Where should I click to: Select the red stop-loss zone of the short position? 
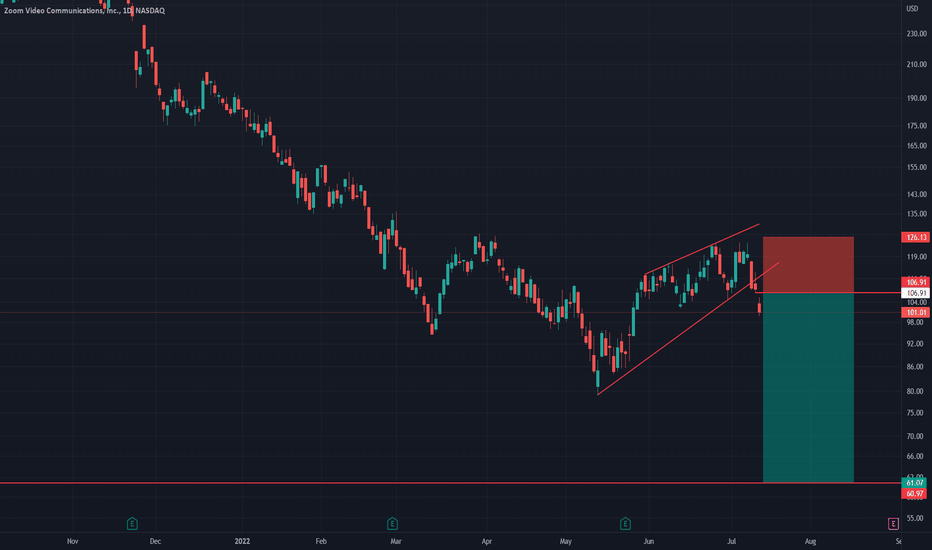[x=808, y=265]
